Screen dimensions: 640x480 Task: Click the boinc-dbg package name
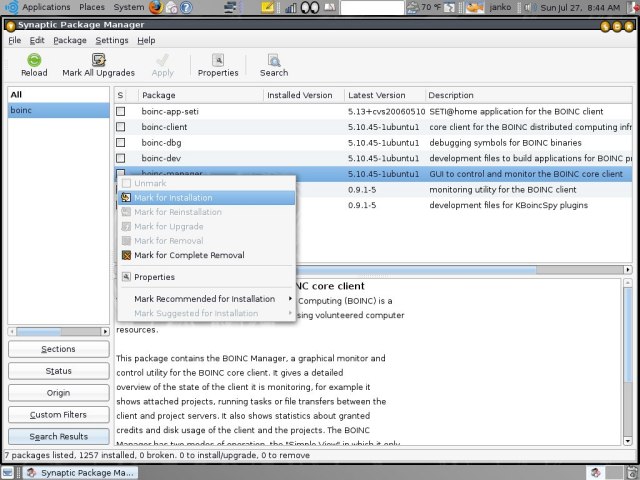[161, 142]
